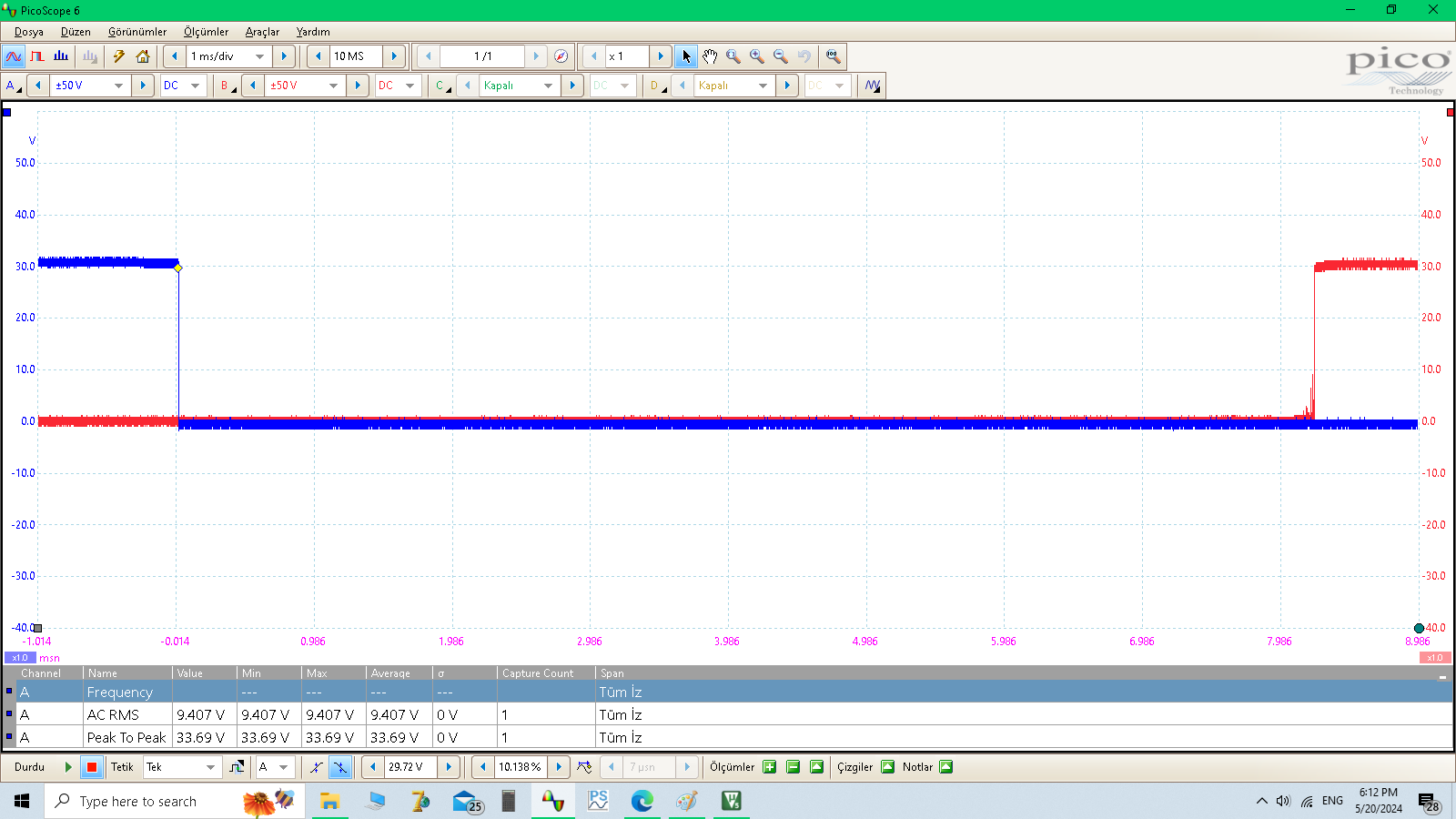Viewport: 1456px width, 819px height.
Task: Open advanced trigger settings icon
Action: (x=237, y=767)
